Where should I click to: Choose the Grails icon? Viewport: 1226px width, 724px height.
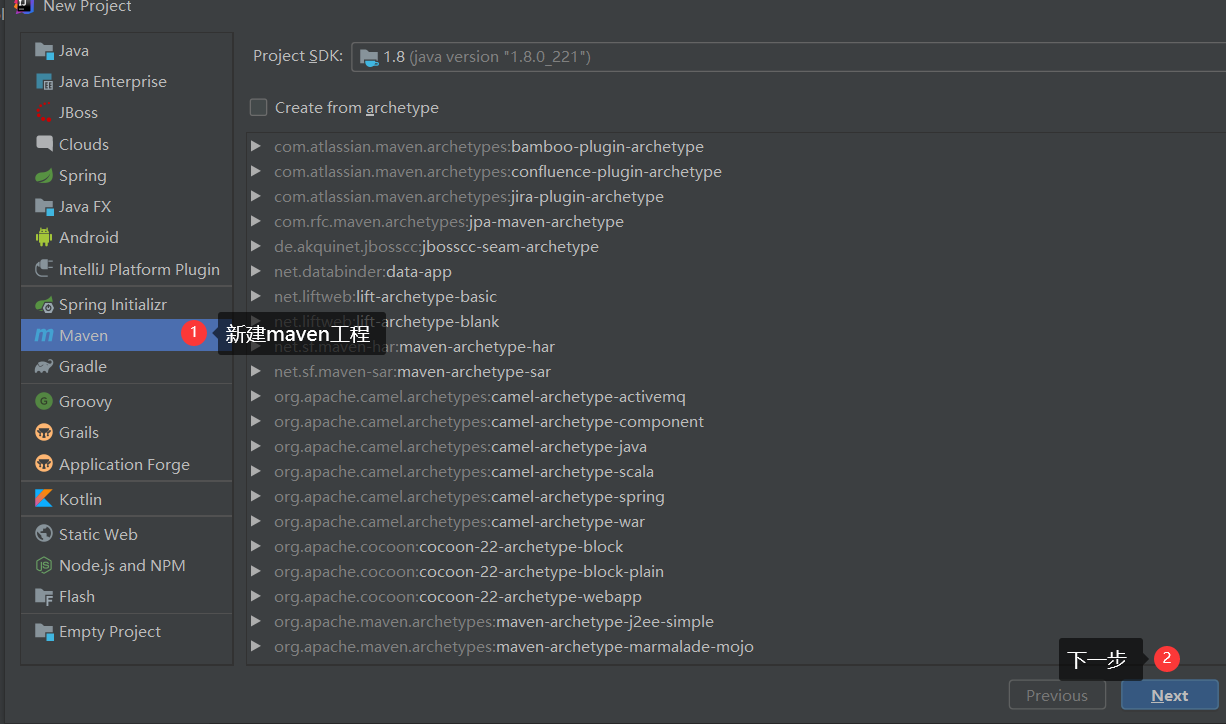coord(44,432)
